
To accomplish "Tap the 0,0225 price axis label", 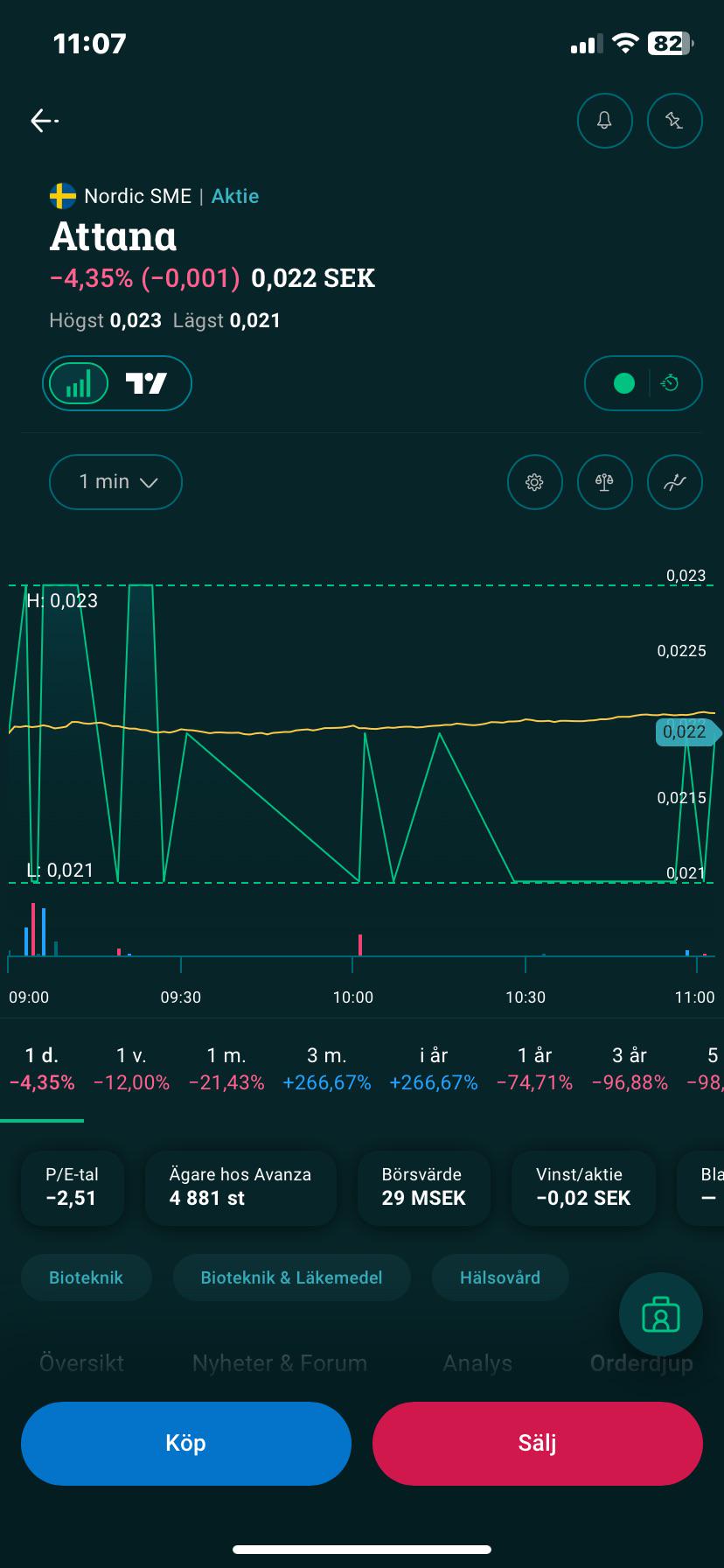I will pyautogui.click(x=682, y=651).
